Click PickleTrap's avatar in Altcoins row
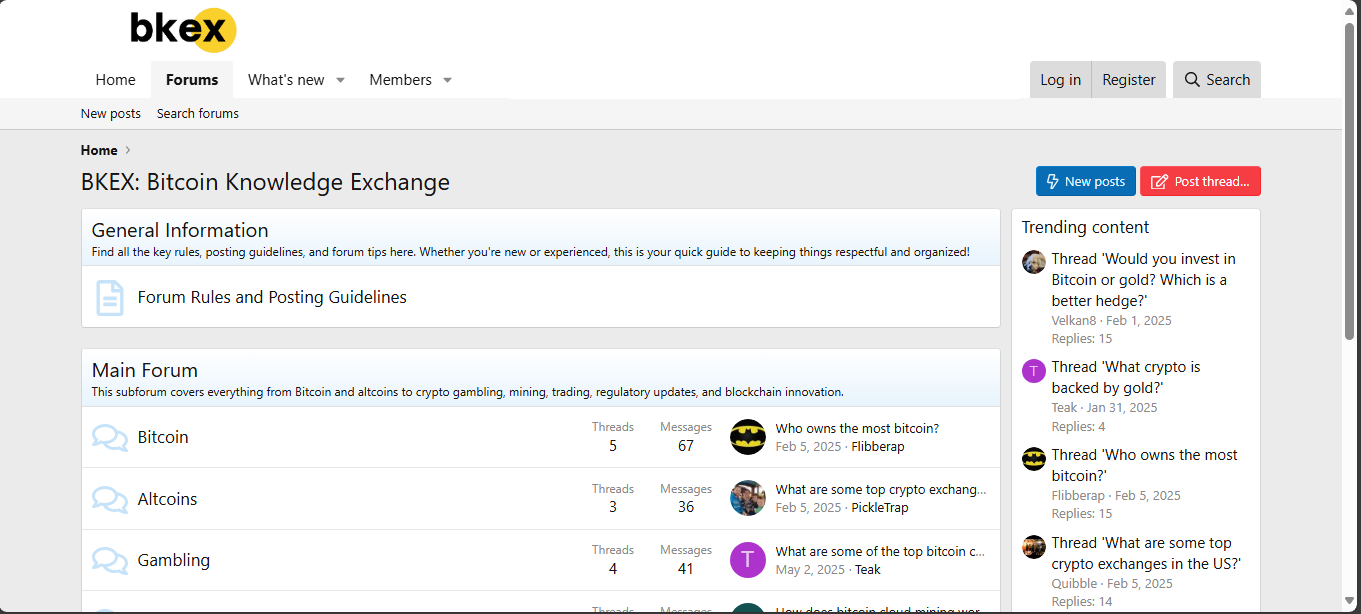The width and height of the screenshot is (1361, 614). (x=747, y=498)
